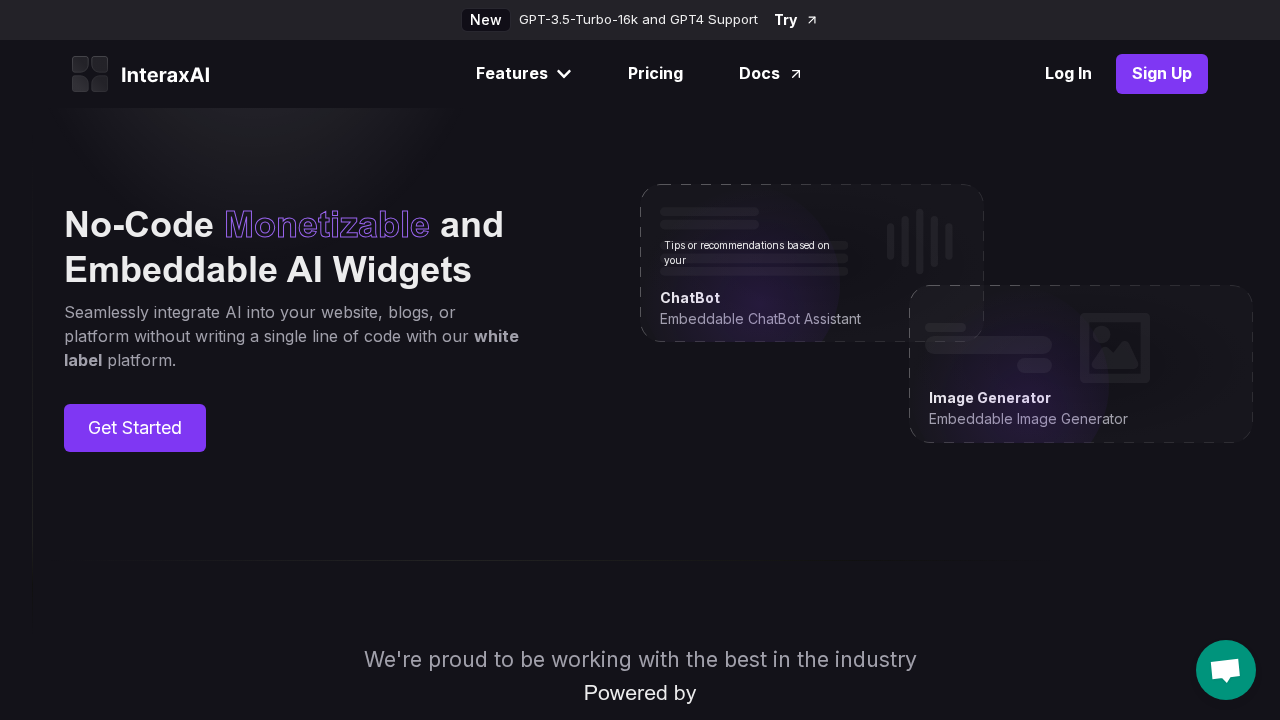
Task: Open the chat support bubble
Action: (x=1225, y=669)
